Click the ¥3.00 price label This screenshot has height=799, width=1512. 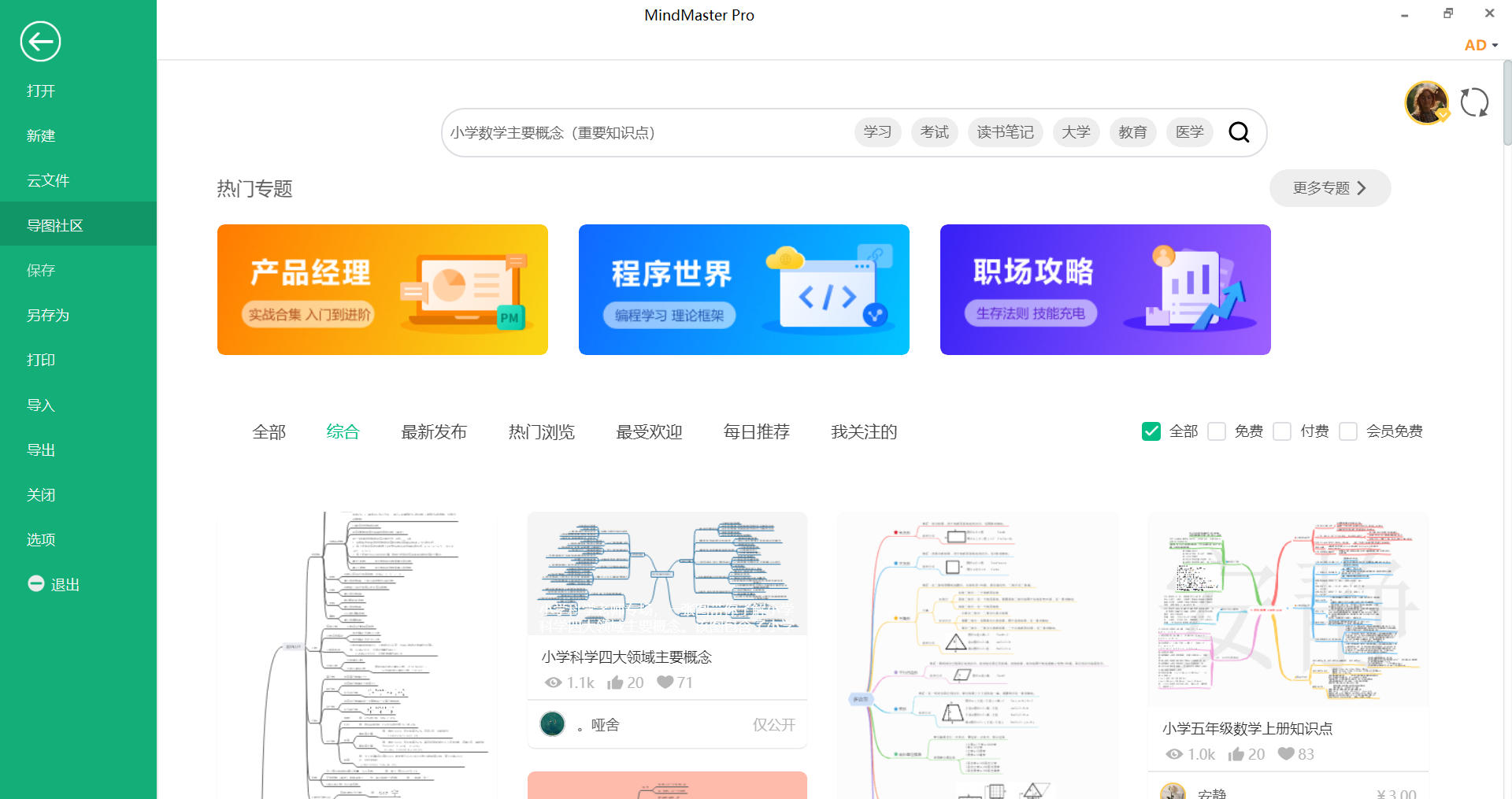1396,793
